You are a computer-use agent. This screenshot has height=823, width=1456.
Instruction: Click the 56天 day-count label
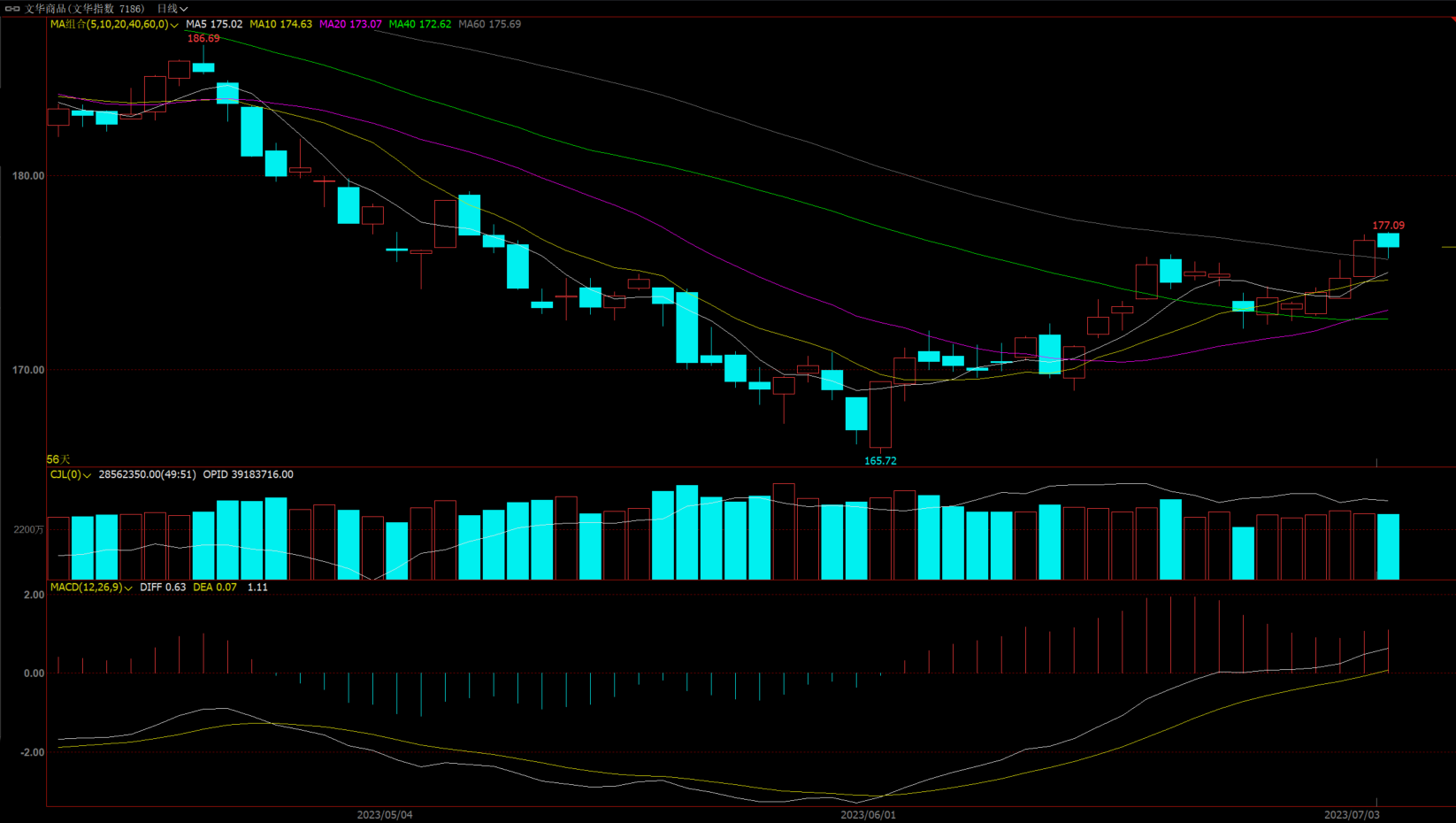pyautogui.click(x=58, y=459)
